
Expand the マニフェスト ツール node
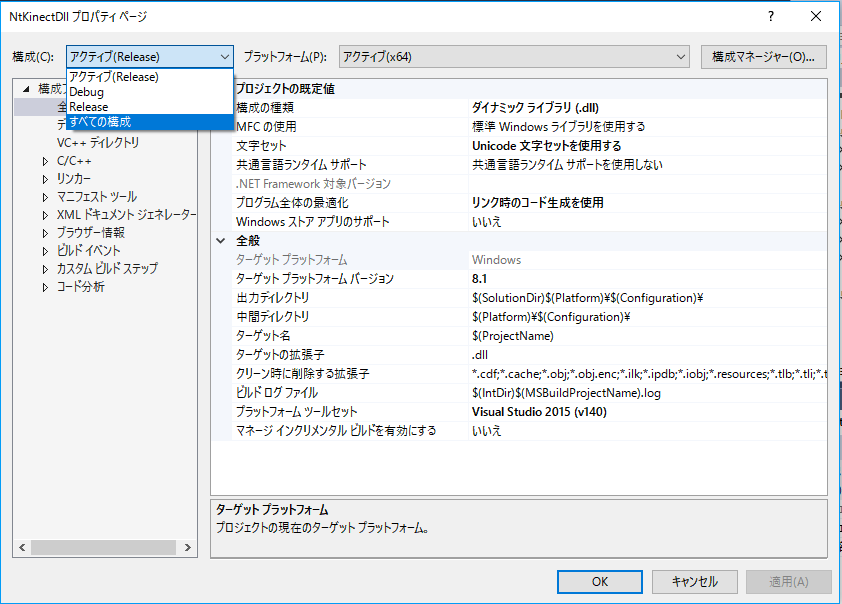coord(45,197)
